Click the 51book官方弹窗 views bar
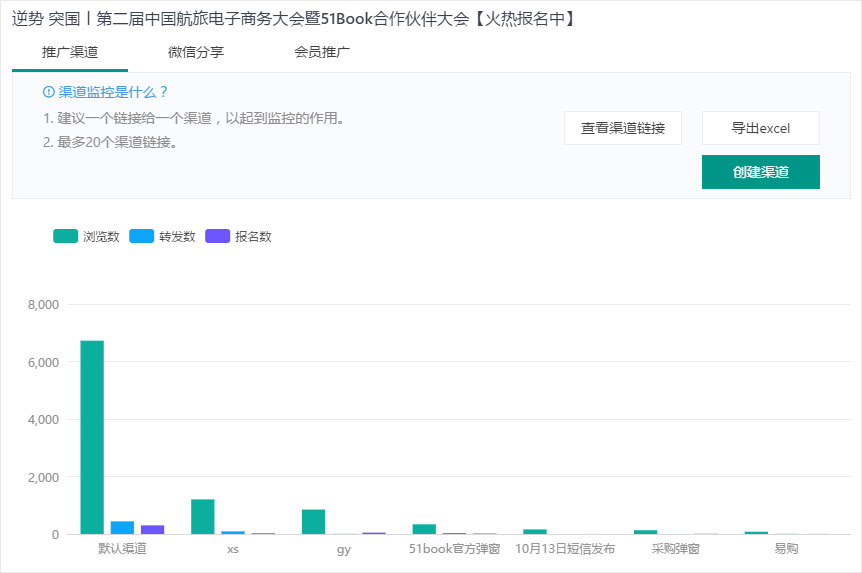This screenshot has width=862, height=573. 424,529
